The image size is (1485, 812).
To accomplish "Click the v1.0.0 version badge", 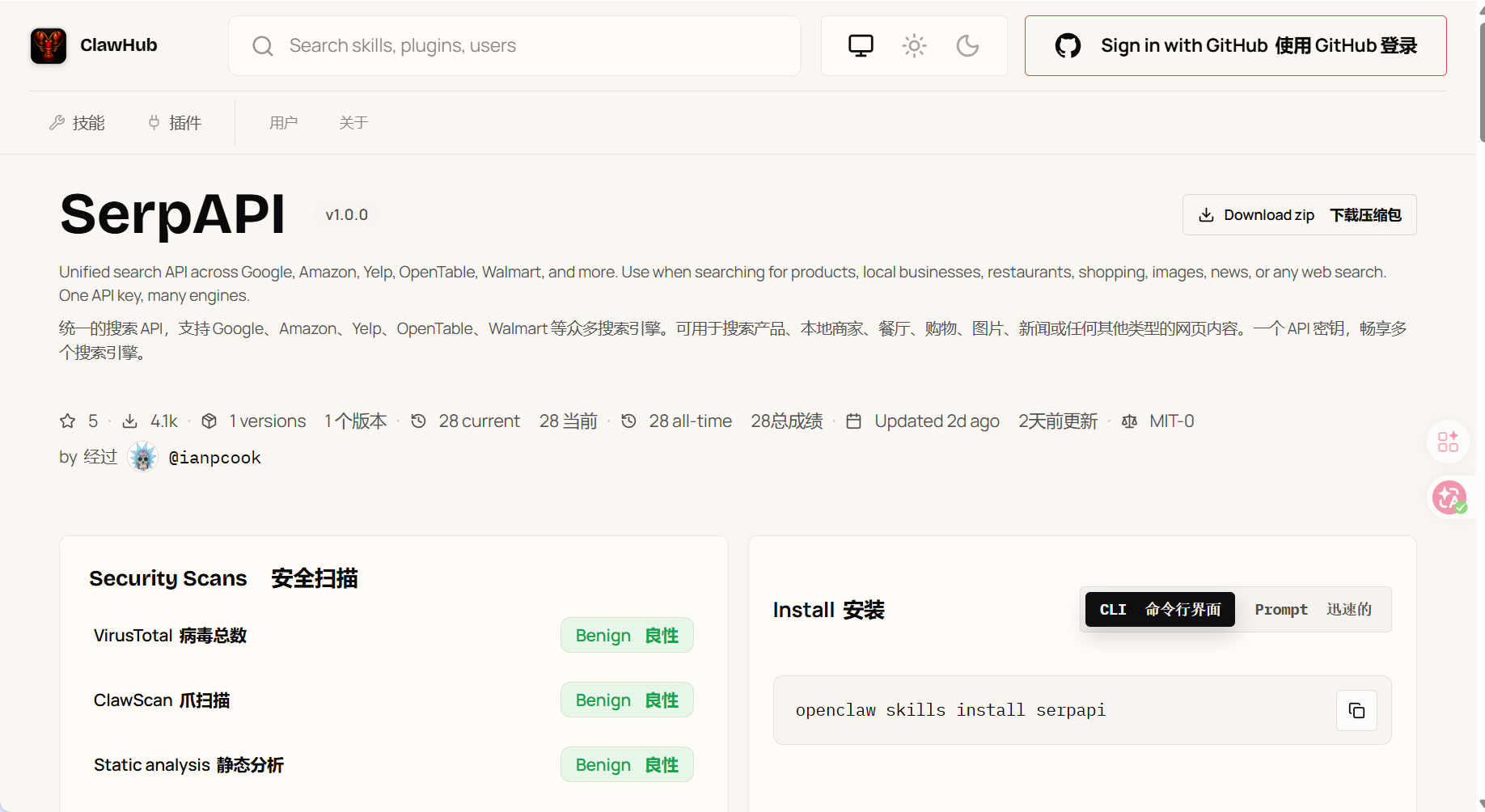I will point(347,215).
